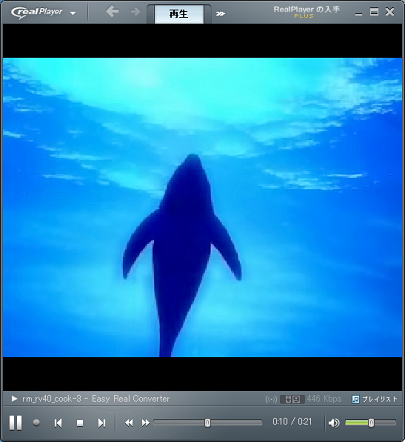The width and height of the screenshot is (405, 442).
Task: Rewind the video
Action: 129,423
